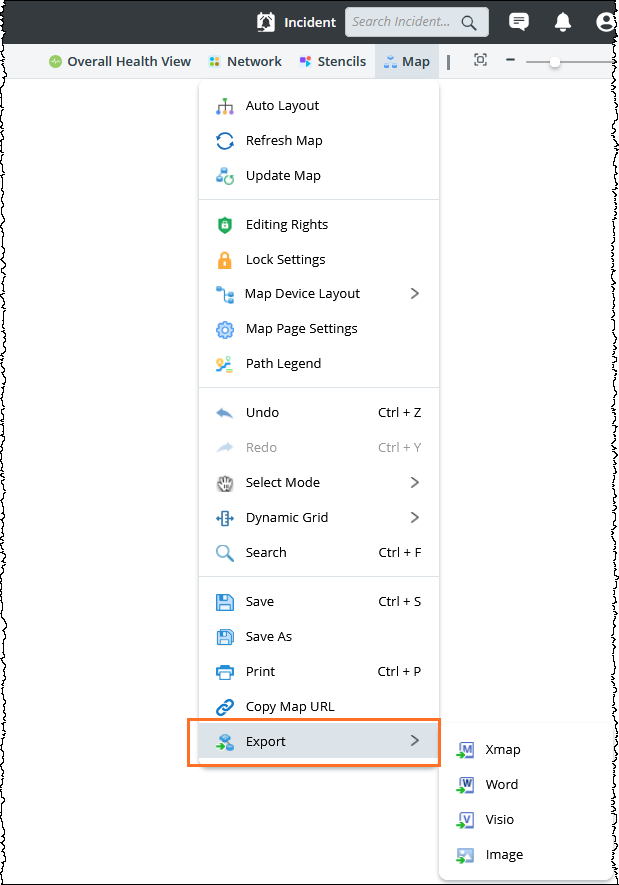Click the Editing Rights shield icon
Viewport: 619px width, 885px height.
point(225,225)
